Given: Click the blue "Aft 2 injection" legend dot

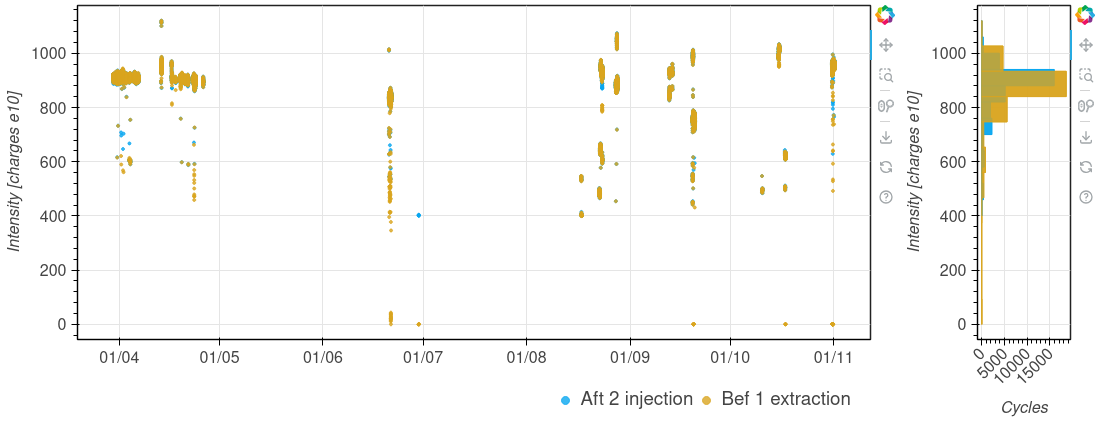Looking at the screenshot, I should point(566,400).
